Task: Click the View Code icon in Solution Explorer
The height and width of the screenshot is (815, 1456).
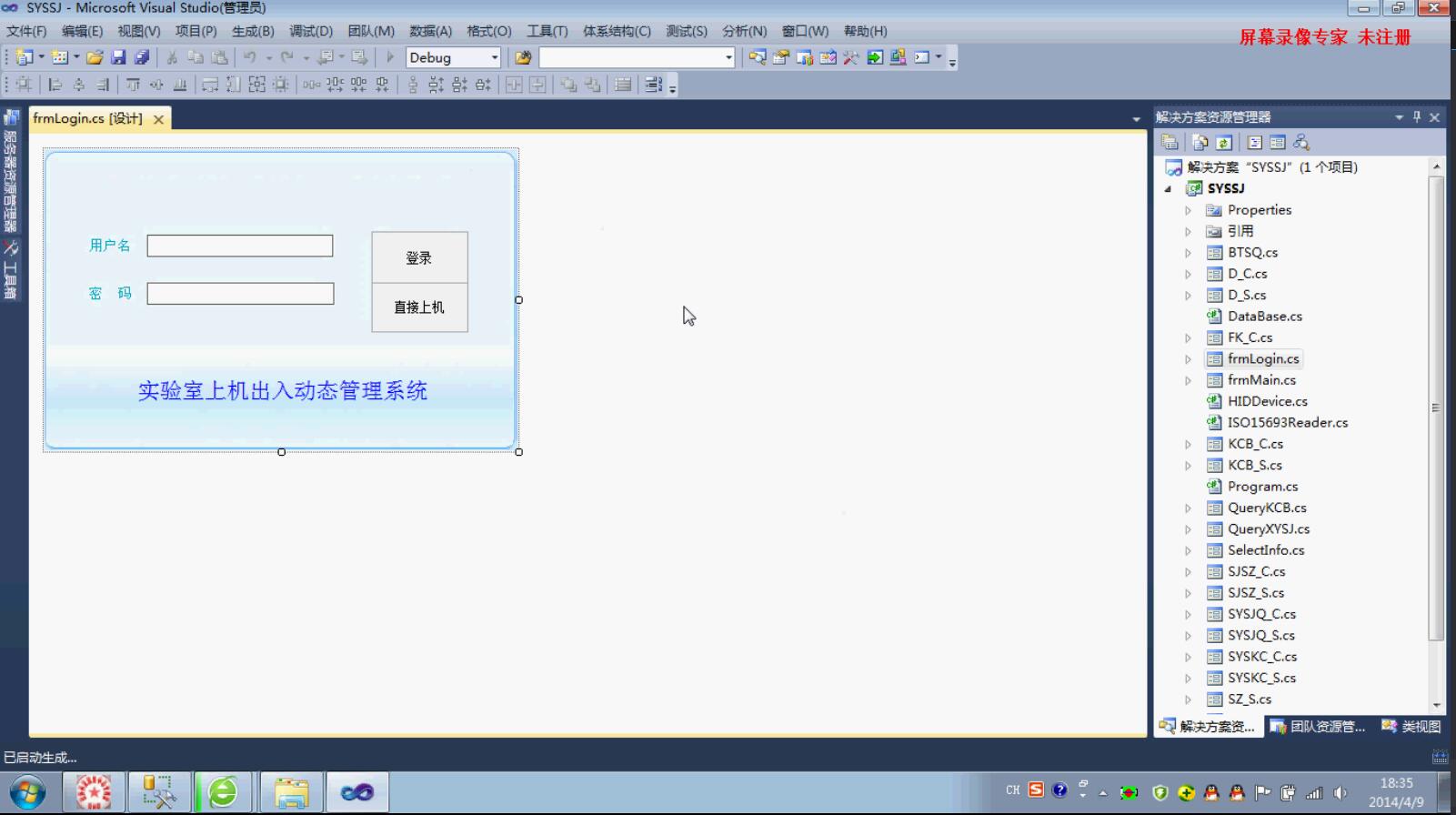Action: click(x=1255, y=143)
